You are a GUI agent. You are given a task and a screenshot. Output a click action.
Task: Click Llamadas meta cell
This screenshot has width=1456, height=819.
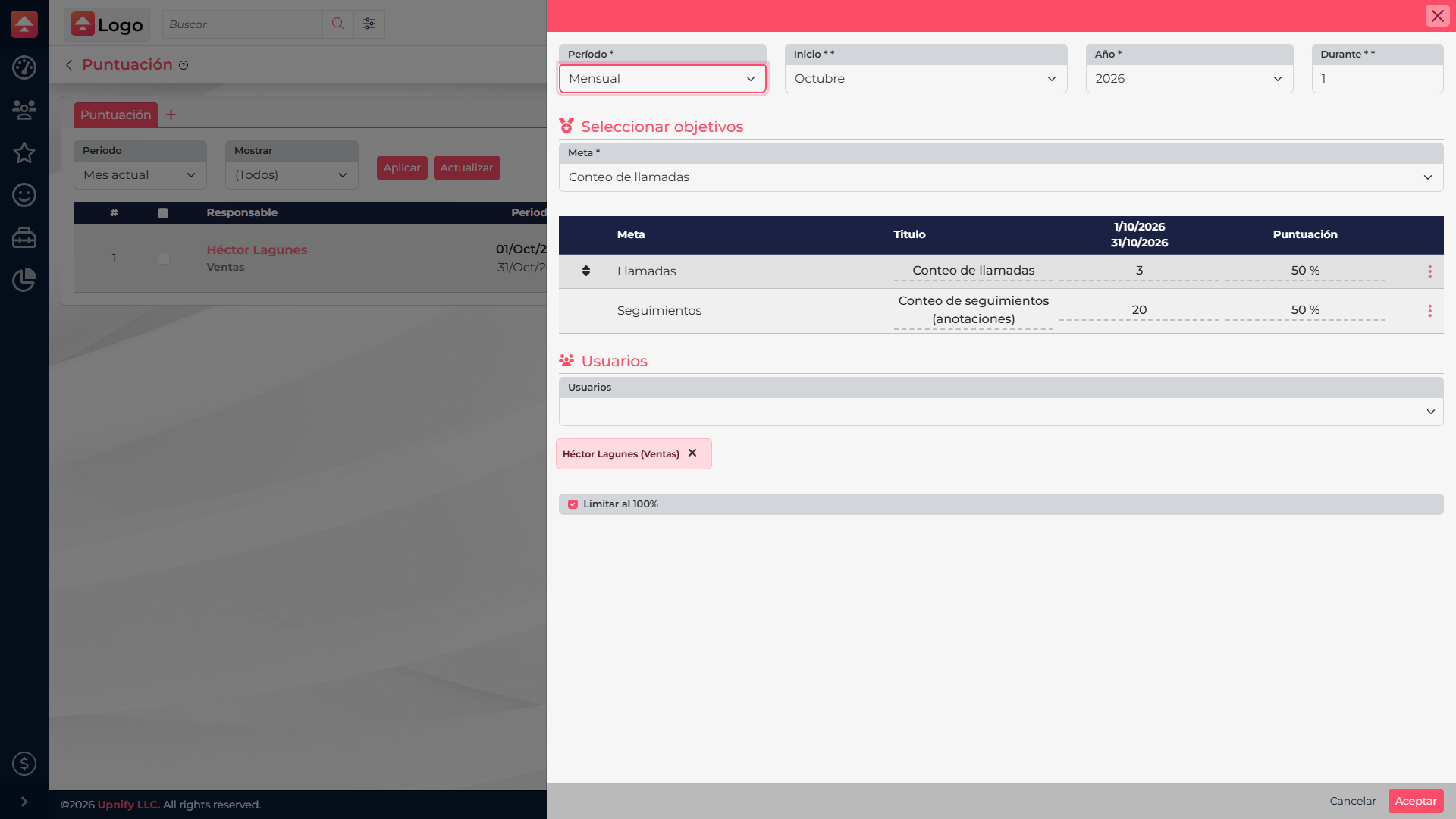point(647,271)
